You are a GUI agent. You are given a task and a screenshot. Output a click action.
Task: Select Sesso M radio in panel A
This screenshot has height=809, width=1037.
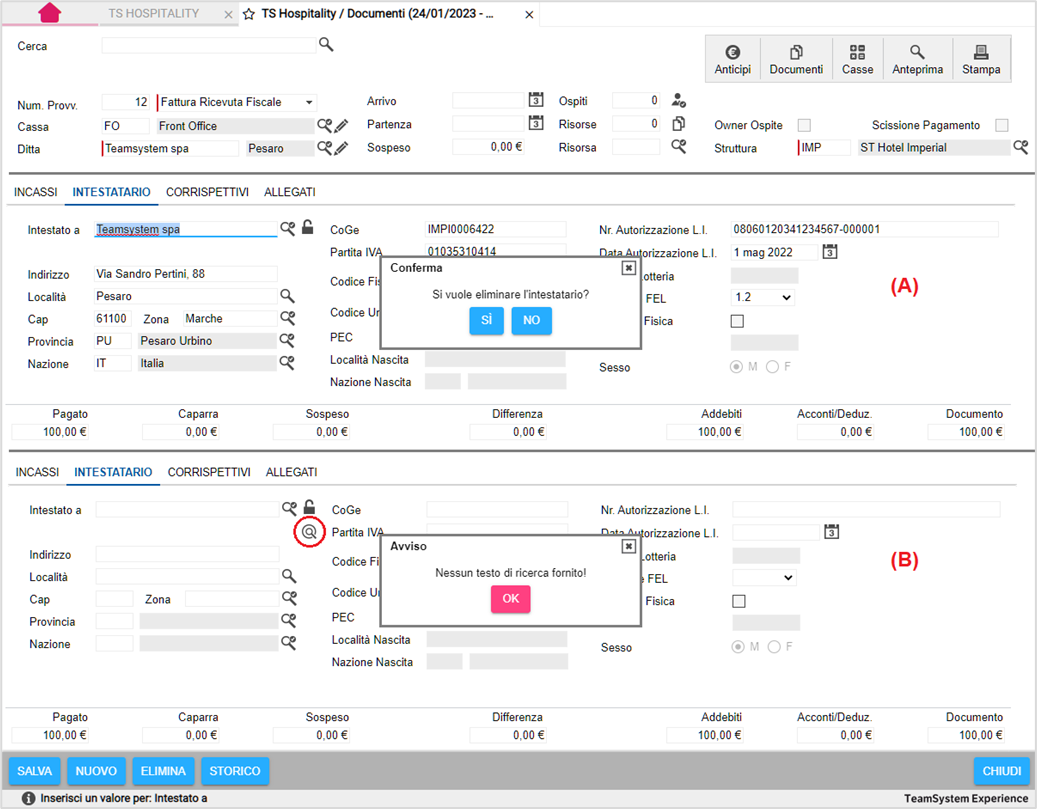[736, 366]
